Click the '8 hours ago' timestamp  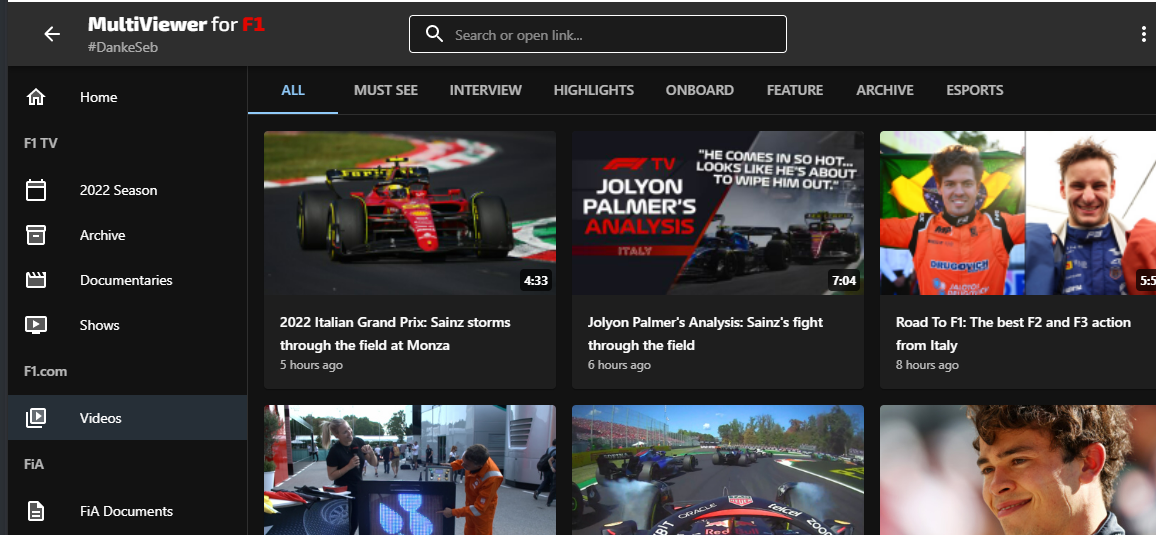927,365
